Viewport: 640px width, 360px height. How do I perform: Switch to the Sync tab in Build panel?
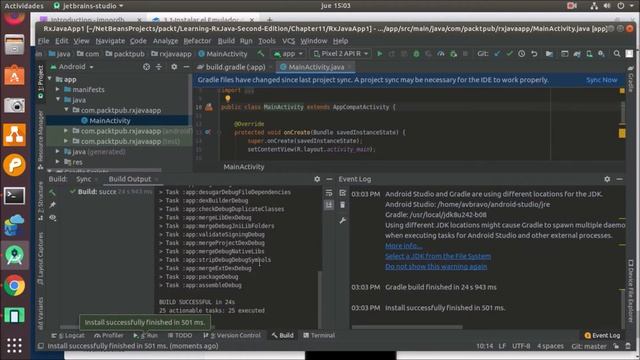pyautogui.click(x=84, y=179)
